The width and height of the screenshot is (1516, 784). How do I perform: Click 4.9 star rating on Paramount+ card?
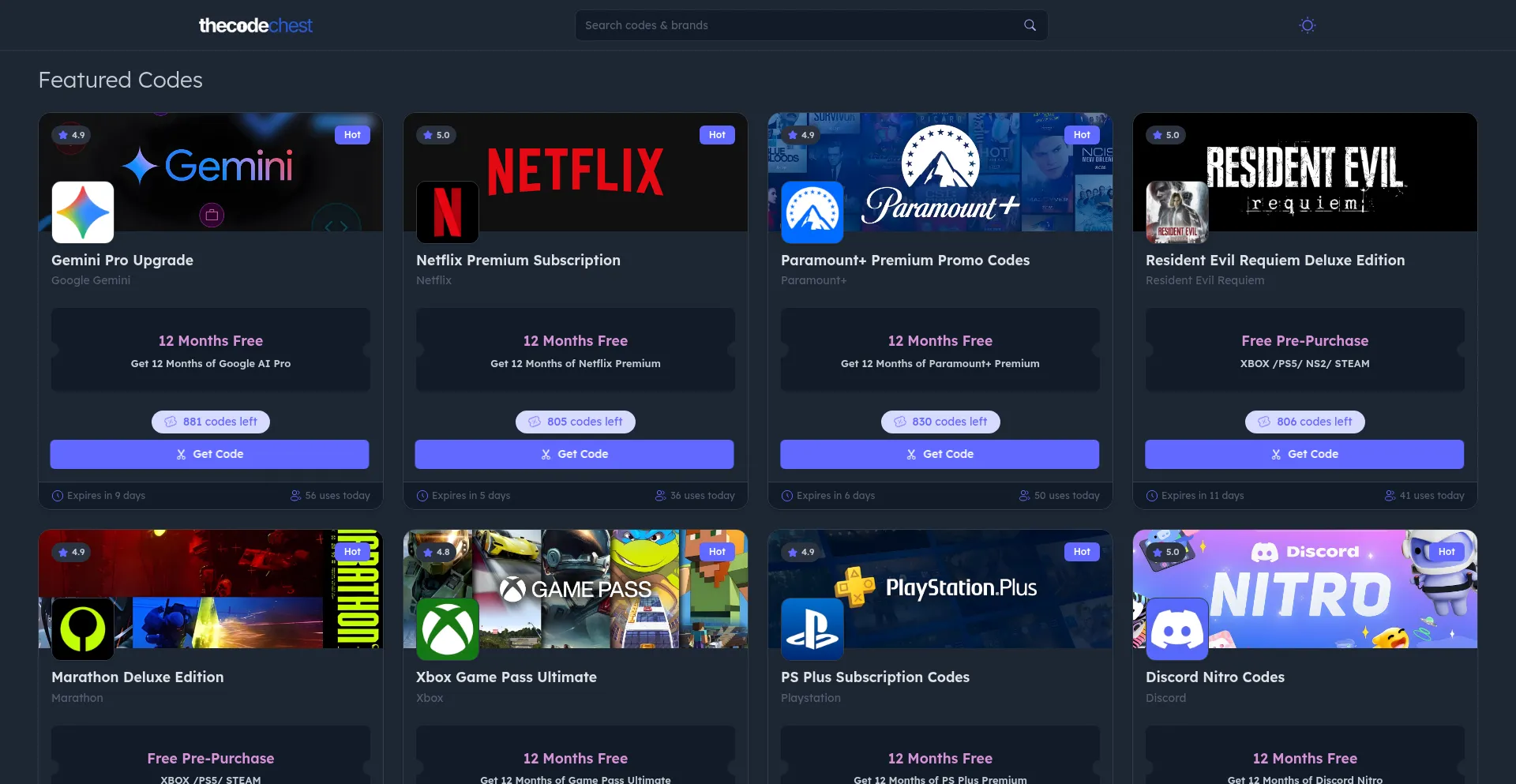tap(801, 135)
